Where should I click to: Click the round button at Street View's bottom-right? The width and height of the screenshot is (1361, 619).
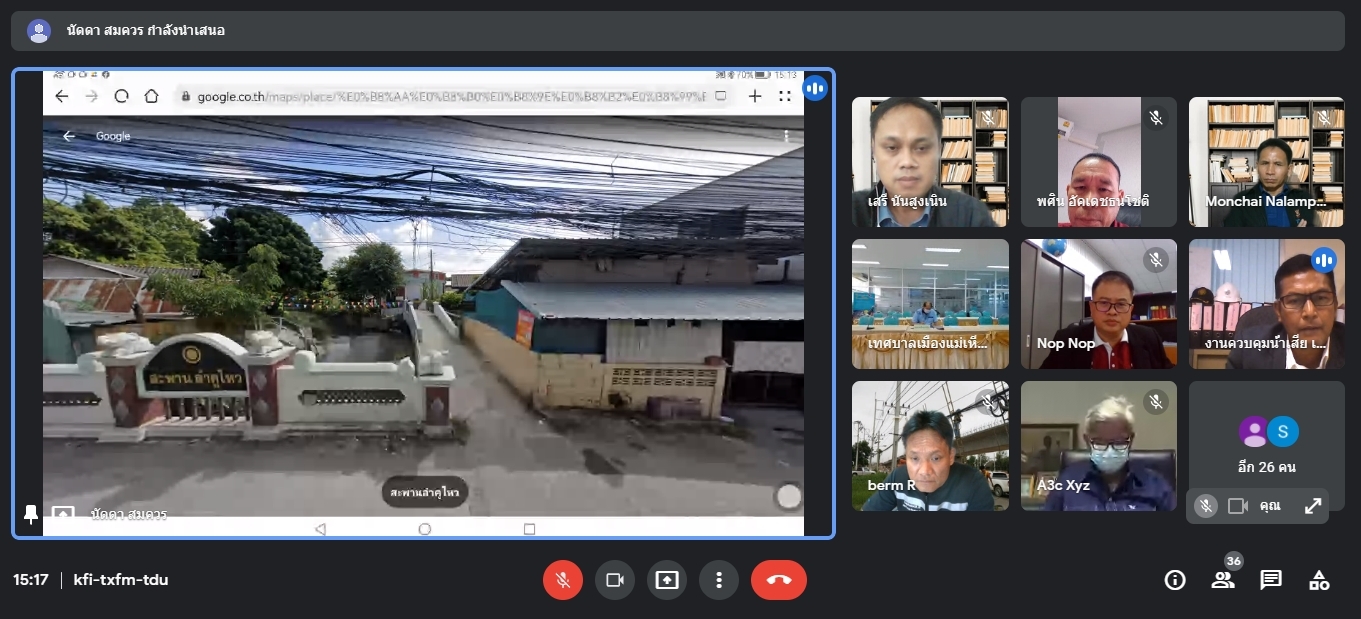[789, 496]
